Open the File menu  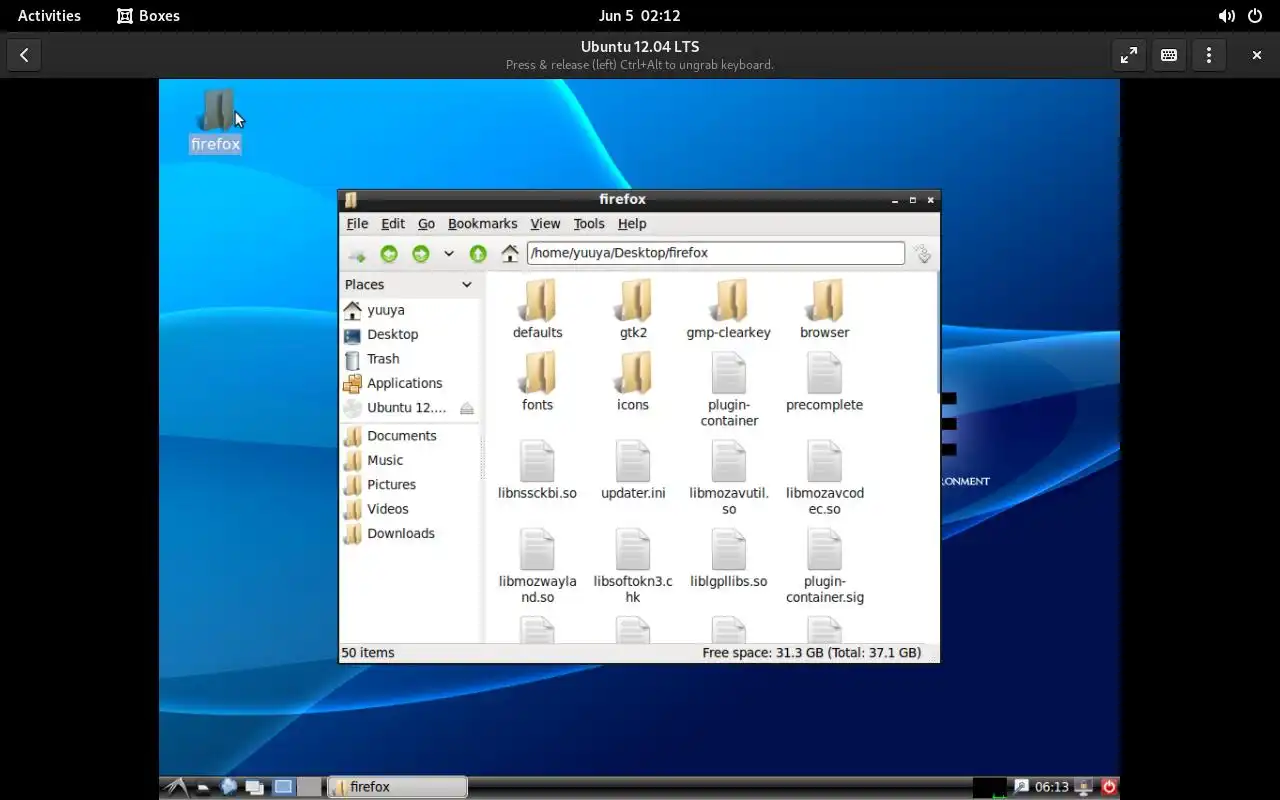tap(357, 224)
